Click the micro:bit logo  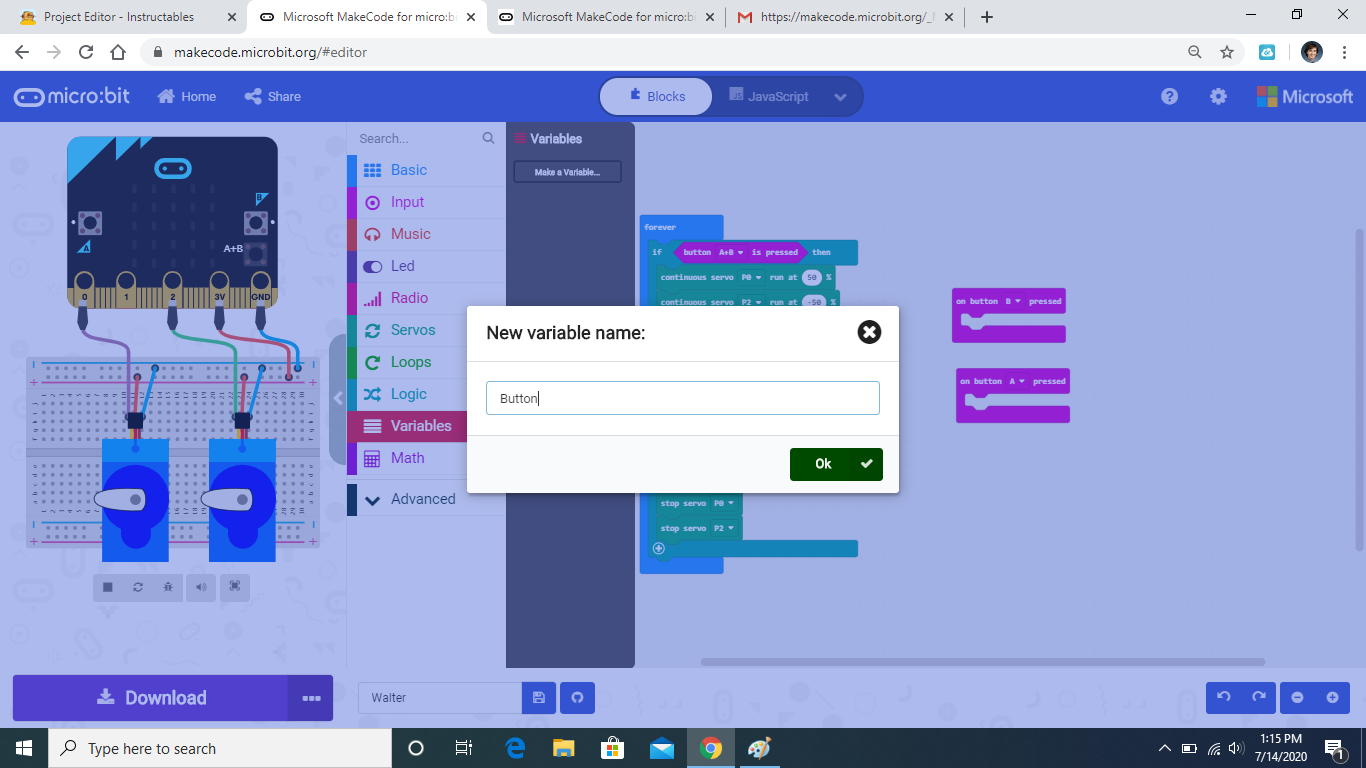(x=72, y=96)
